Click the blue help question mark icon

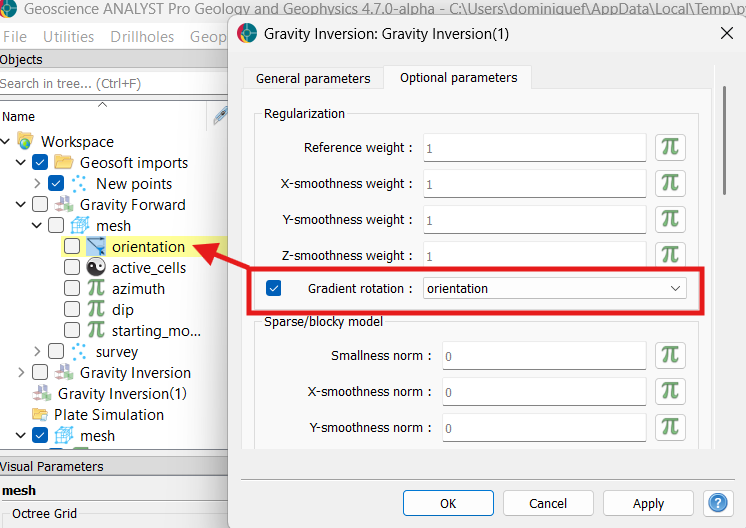[716, 503]
